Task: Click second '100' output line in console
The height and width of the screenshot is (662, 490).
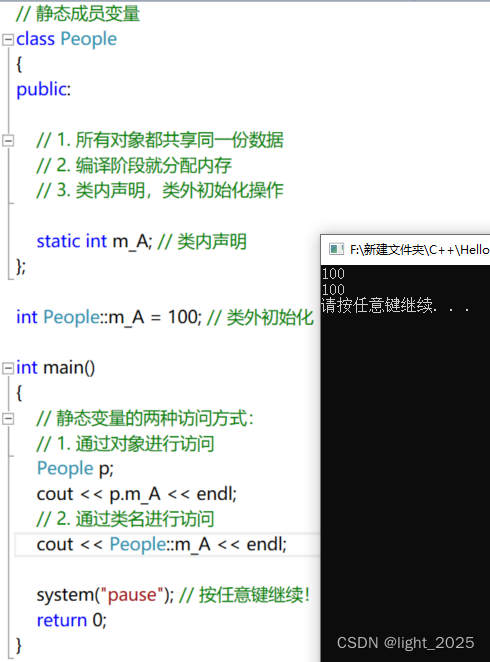Action: tap(333, 290)
